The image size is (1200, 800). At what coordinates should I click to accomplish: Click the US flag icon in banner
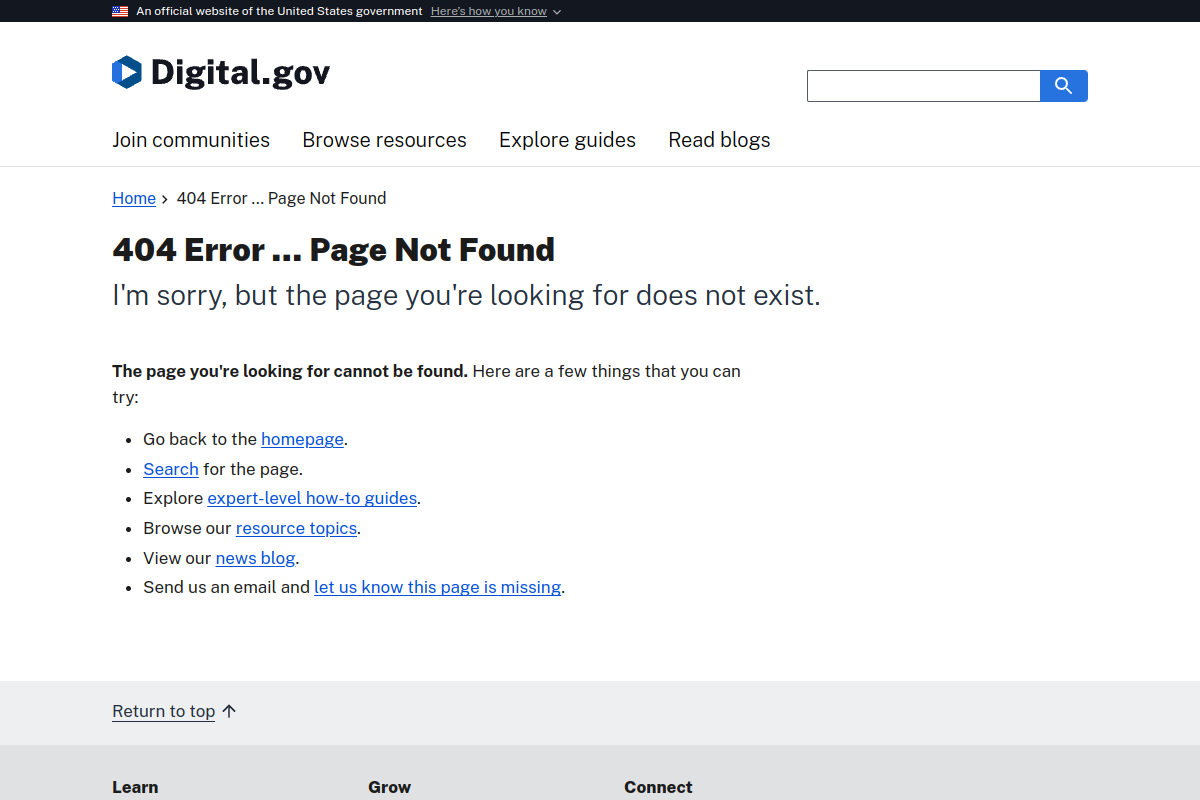120,11
